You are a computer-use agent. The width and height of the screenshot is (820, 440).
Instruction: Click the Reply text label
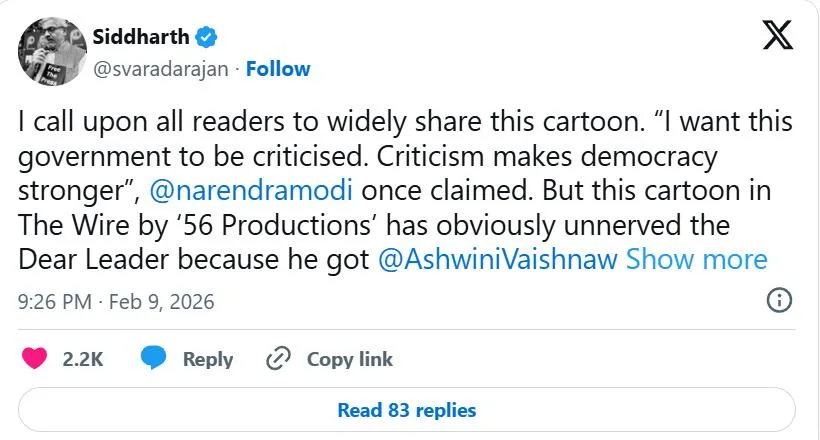(x=208, y=359)
